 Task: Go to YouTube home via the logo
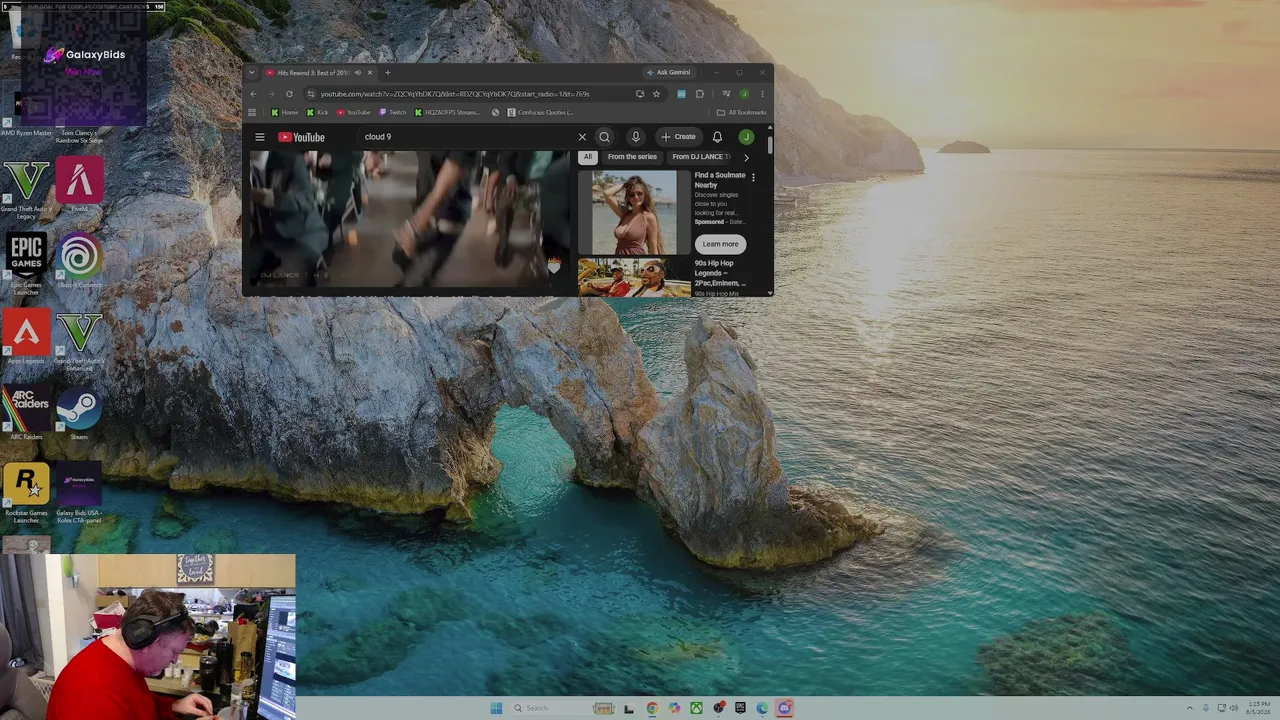coord(301,137)
